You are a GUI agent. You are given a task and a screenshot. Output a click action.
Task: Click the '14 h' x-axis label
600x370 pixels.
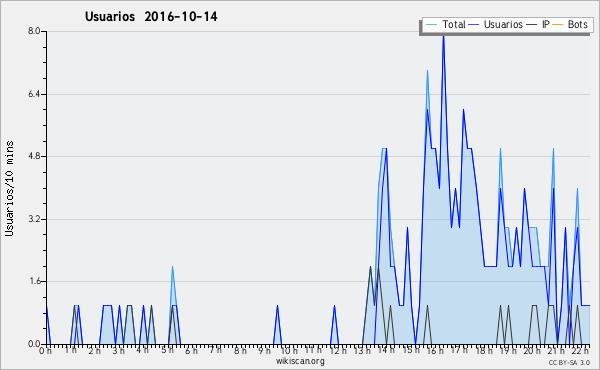tap(386, 350)
